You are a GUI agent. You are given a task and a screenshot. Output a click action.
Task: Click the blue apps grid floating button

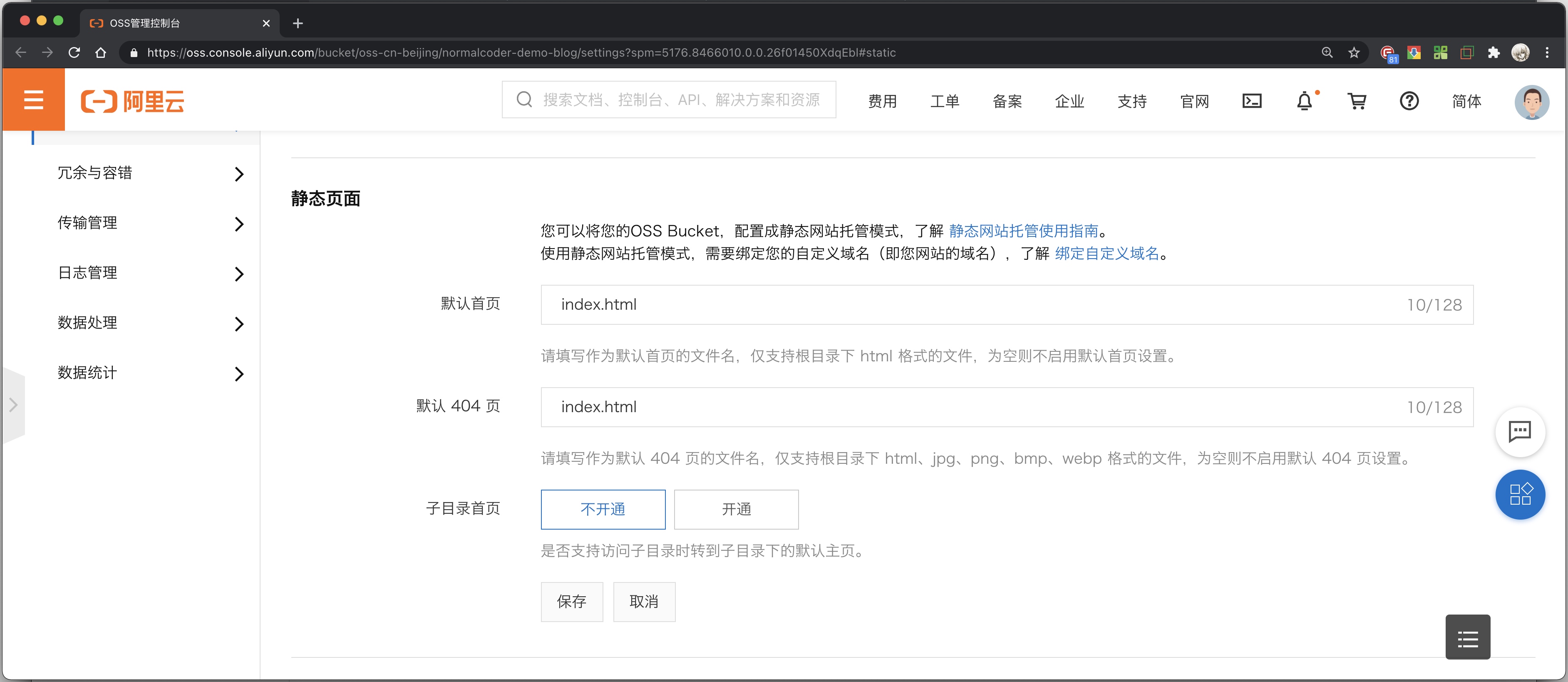(x=1519, y=494)
